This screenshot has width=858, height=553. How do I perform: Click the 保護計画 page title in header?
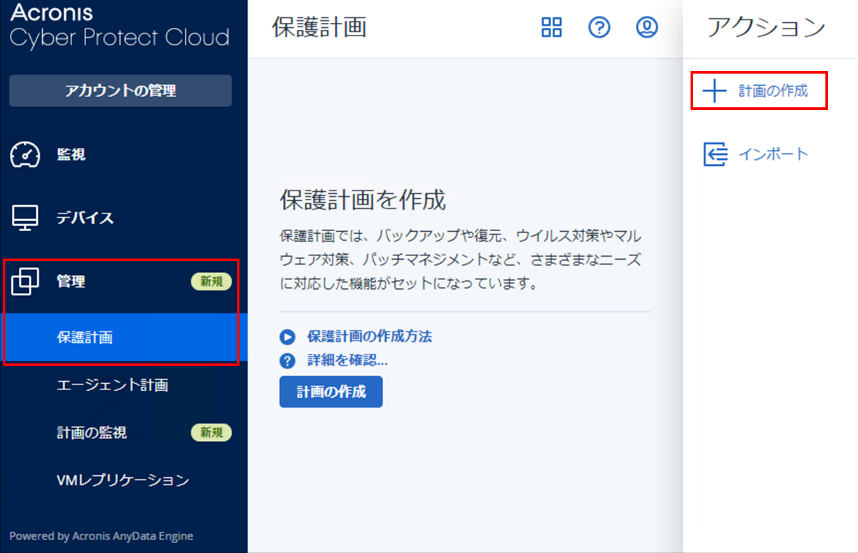tap(319, 27)
